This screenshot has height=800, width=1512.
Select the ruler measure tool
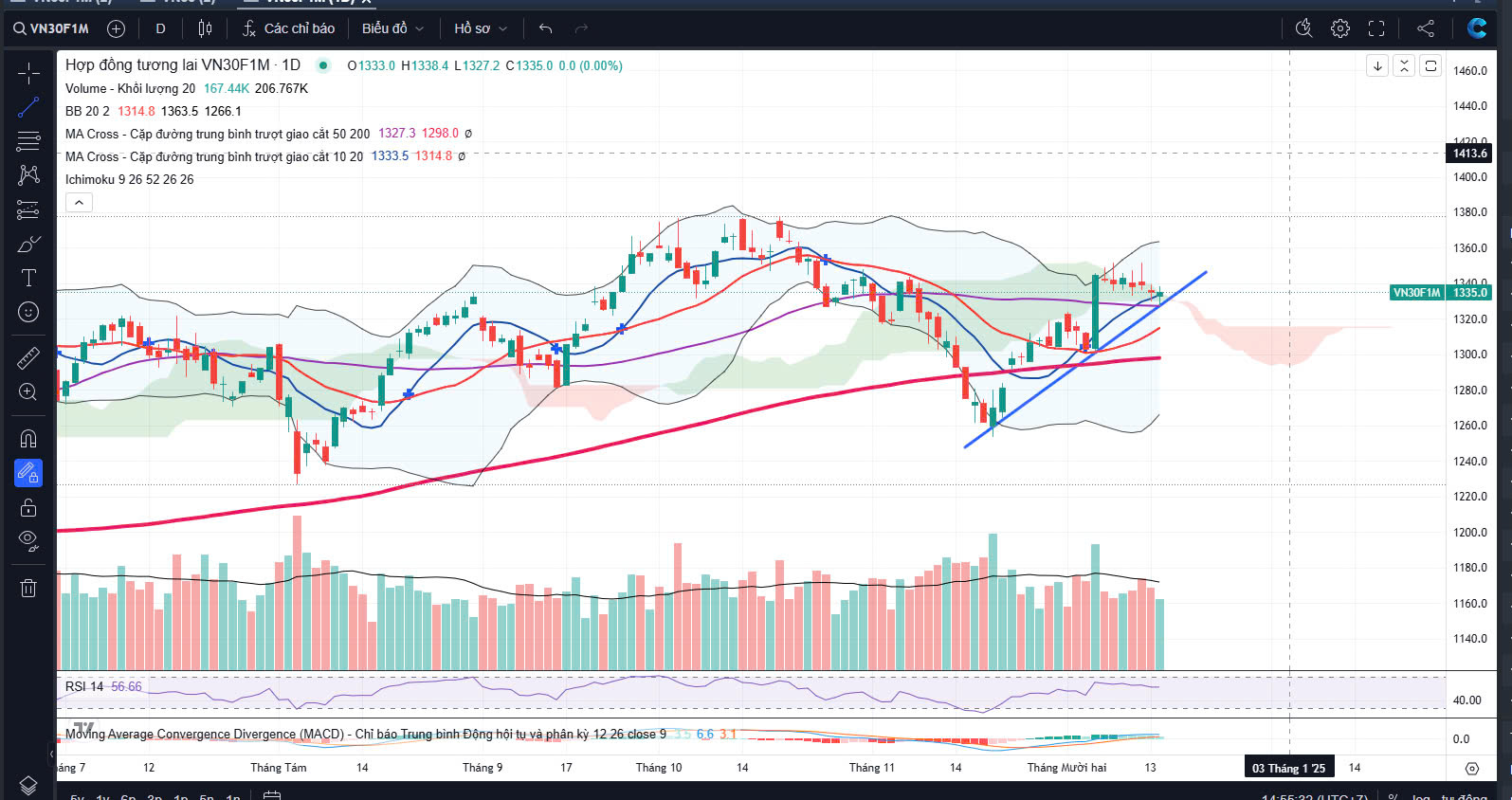coord(28,357)
